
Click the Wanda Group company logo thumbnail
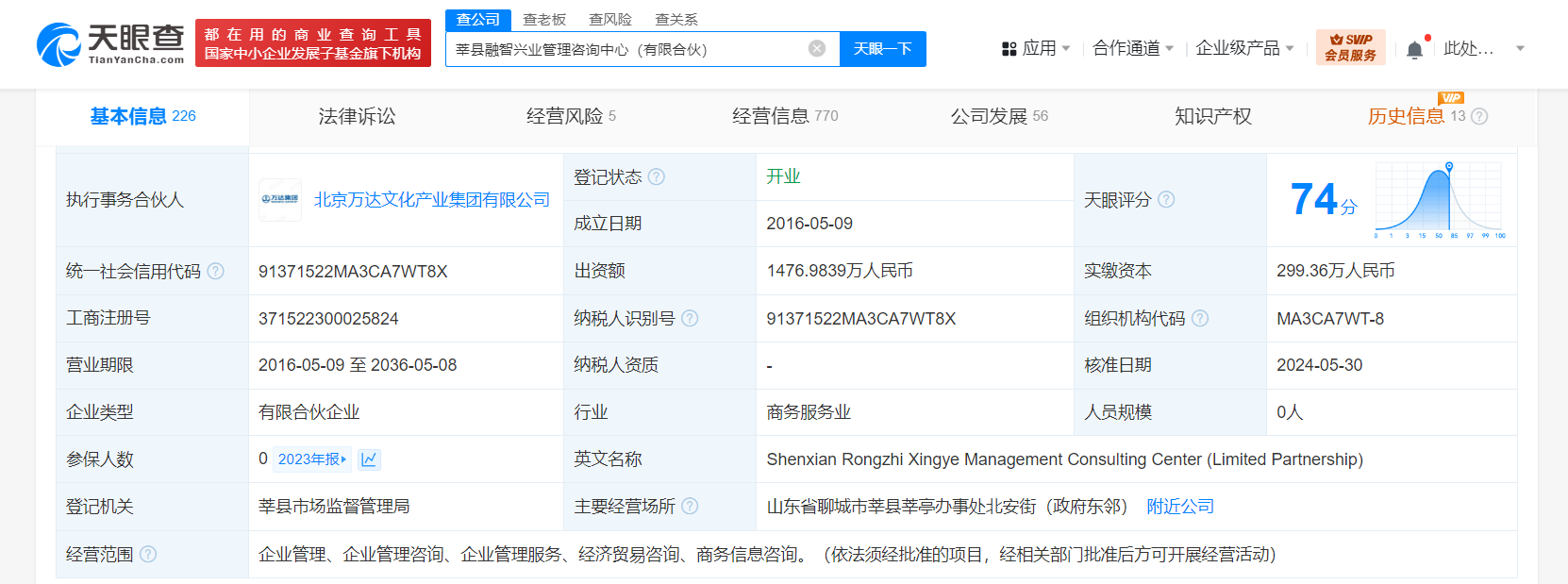tap(280, 200)
